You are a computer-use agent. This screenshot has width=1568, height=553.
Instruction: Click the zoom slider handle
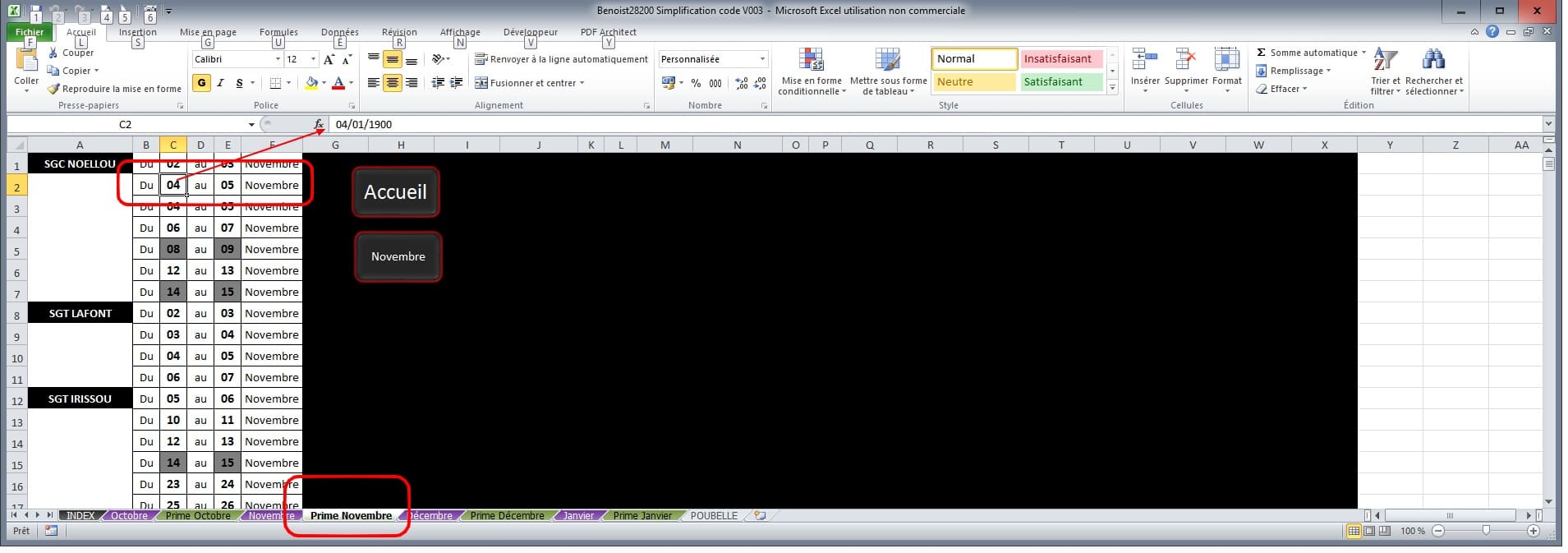[1486, 531]
